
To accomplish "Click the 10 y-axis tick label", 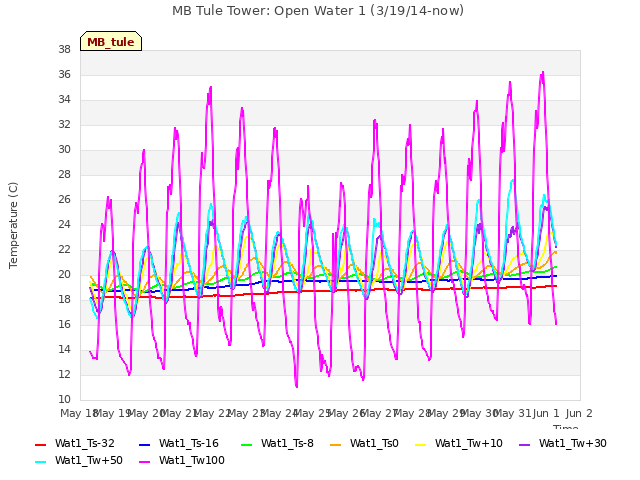I will (x=64, y=400).
